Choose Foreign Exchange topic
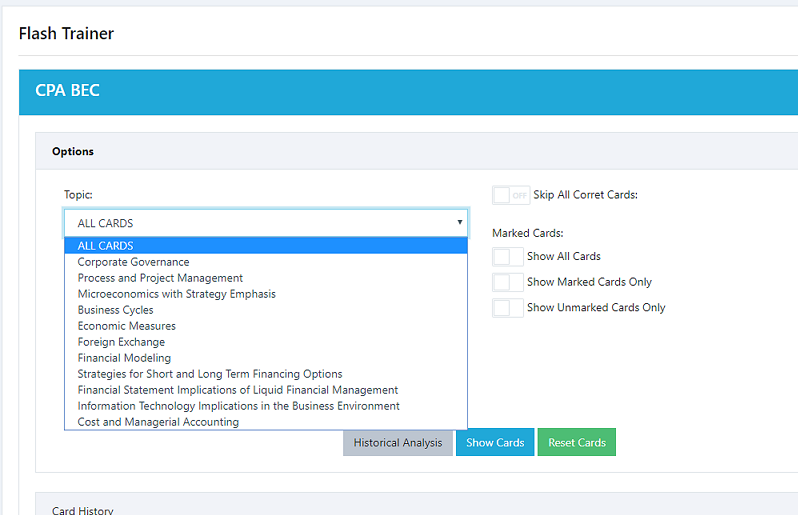 click(266, 342)
